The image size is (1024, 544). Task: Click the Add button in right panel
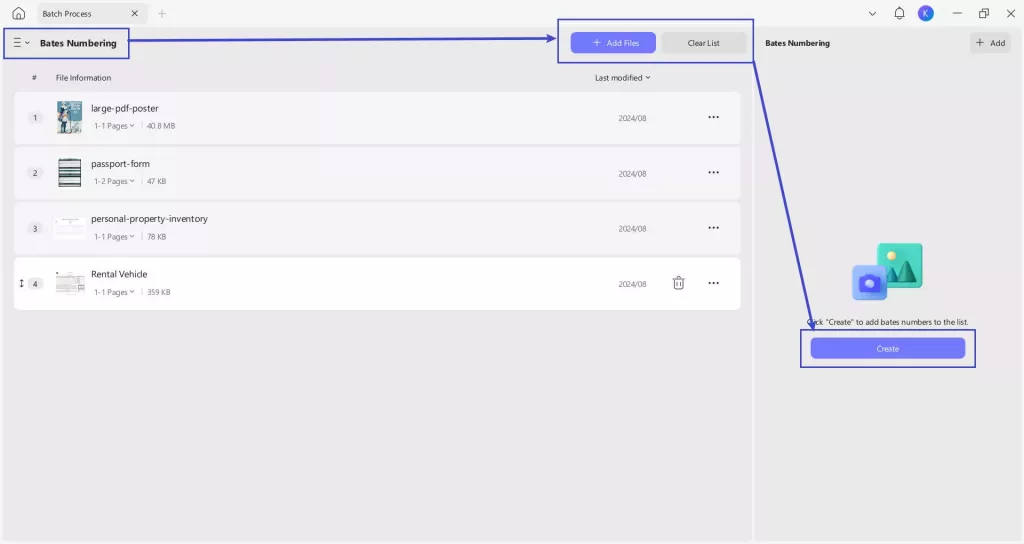[990, 42]
